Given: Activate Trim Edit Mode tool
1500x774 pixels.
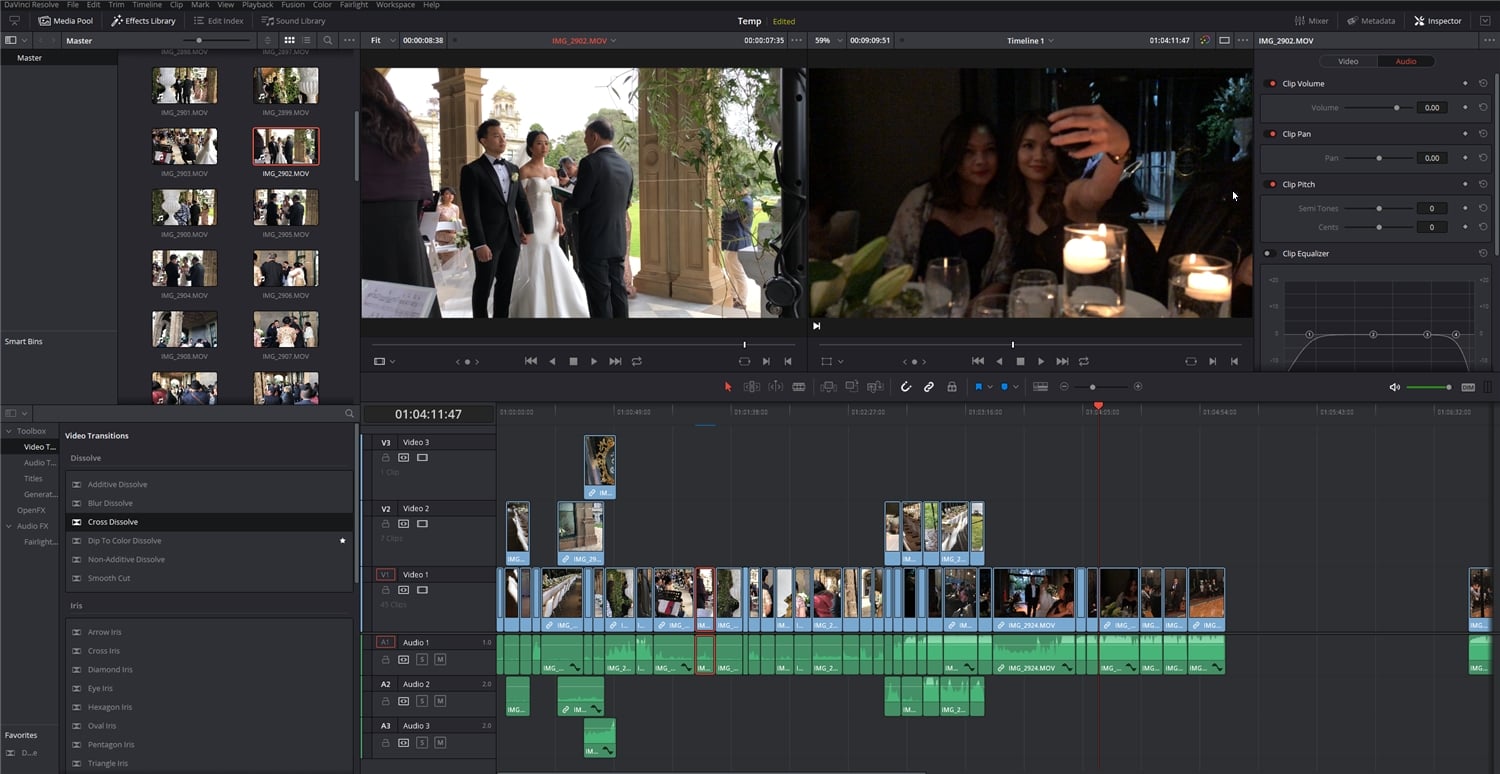Looking at the screenshot, I should click(x=751, y=387).
